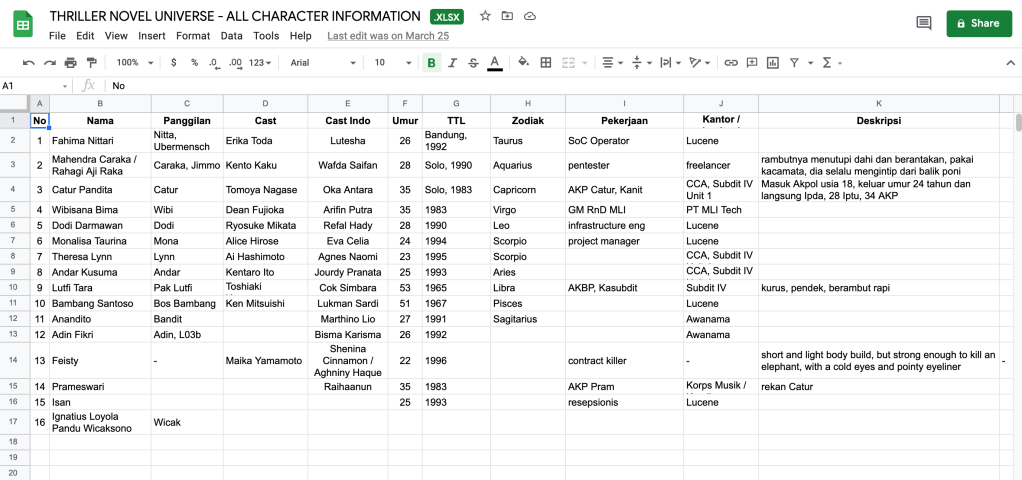Expand the font size dropdown
This screenshot has width=1022, height=480.
pos(391,62)
